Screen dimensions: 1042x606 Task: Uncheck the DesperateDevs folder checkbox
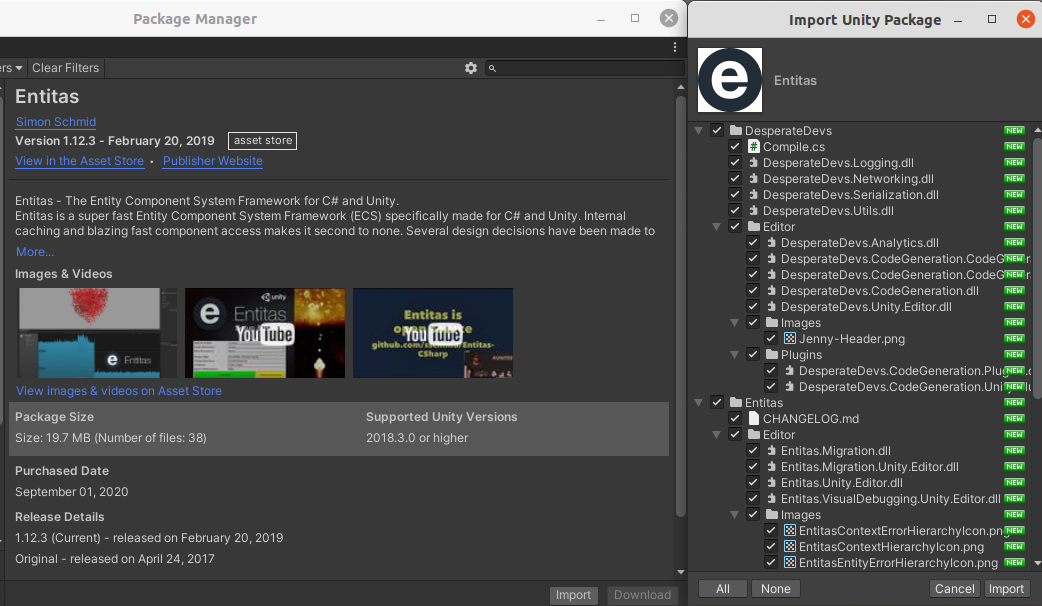(x=716, y=130)
